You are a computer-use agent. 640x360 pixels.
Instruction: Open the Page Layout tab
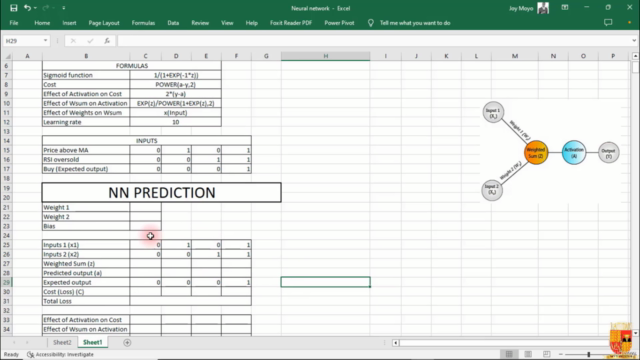point(104,23)
